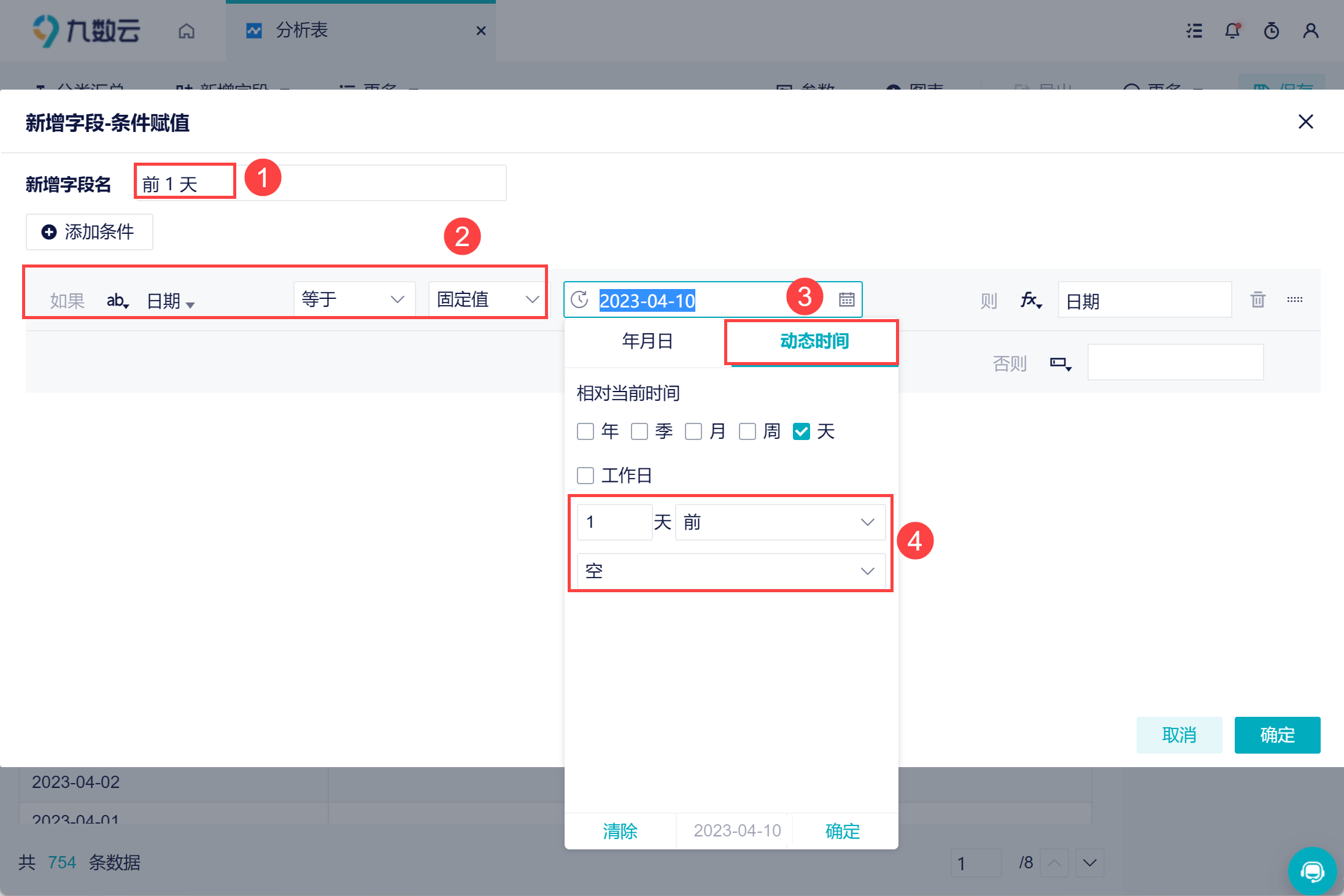Click the 添加条件 button
This screenshot has height=896, width=1344.
(x=90, y=232)
